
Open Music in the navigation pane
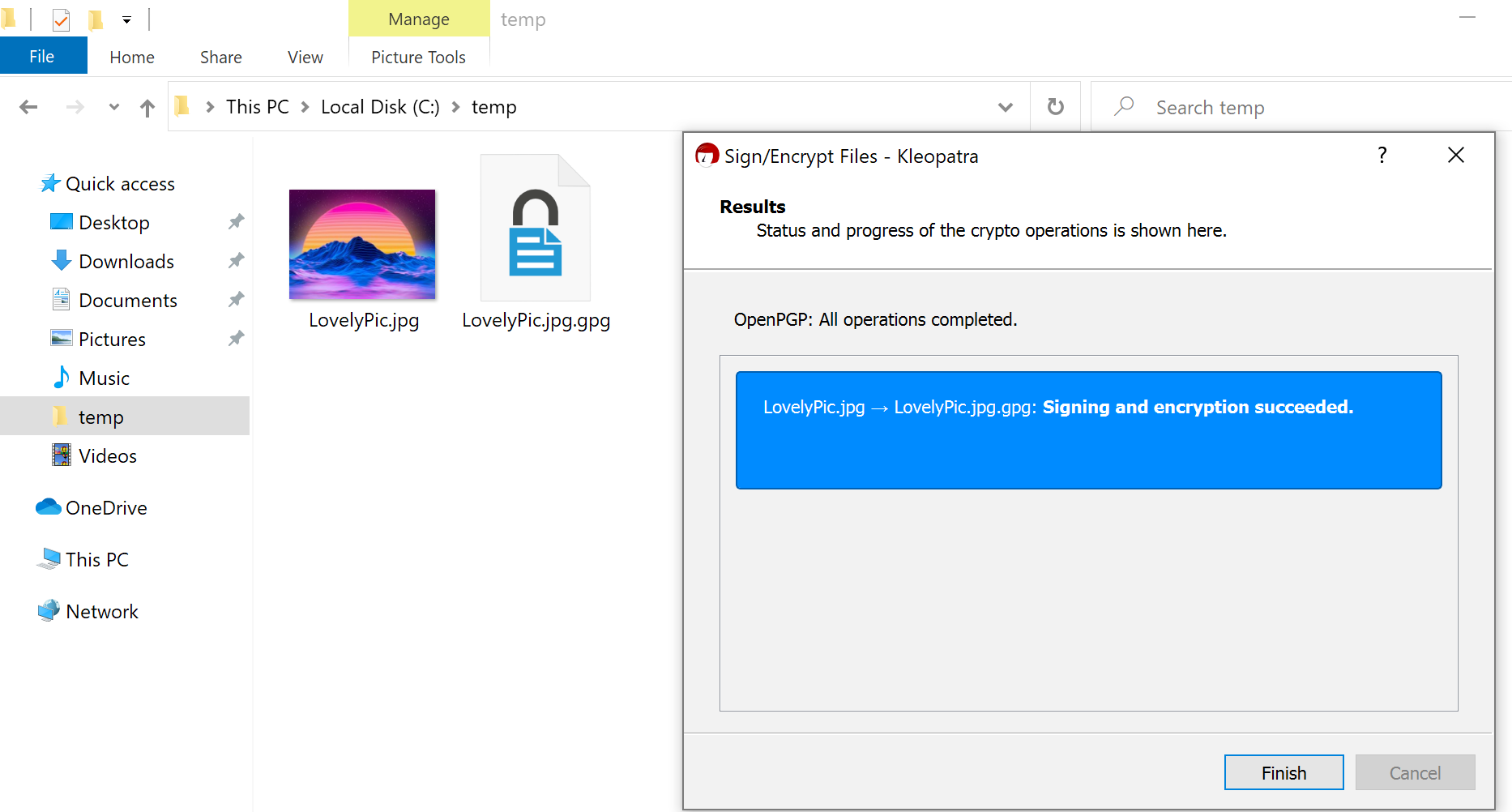(x=104, y=378)
